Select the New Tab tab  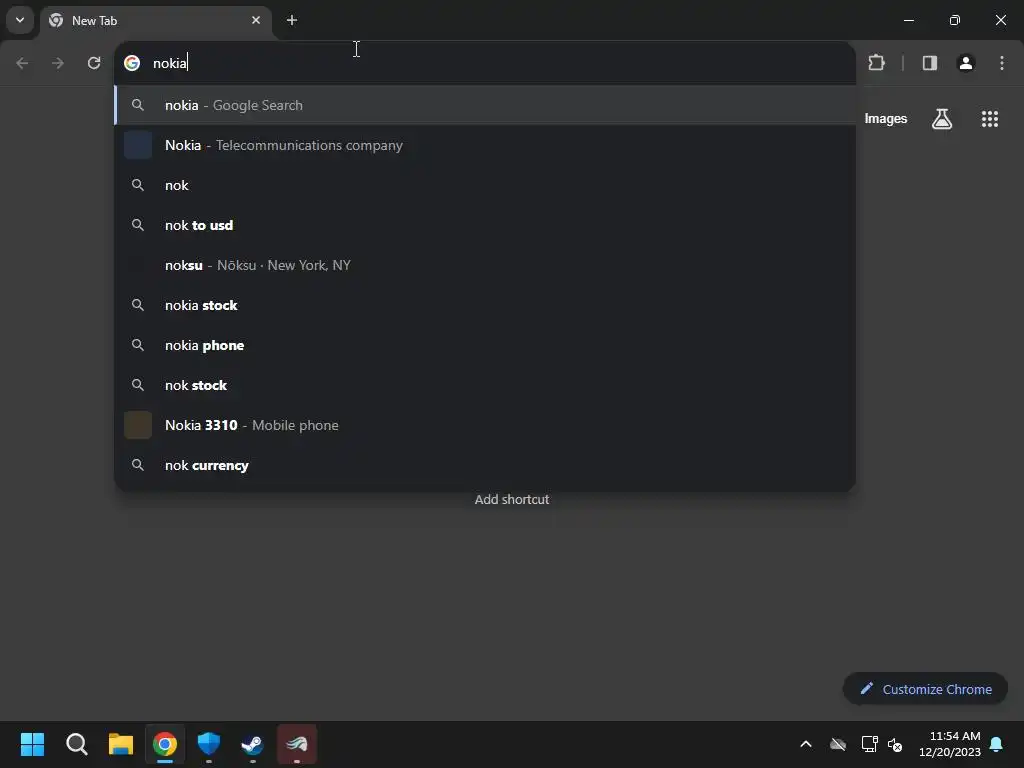tap(156, 21)
